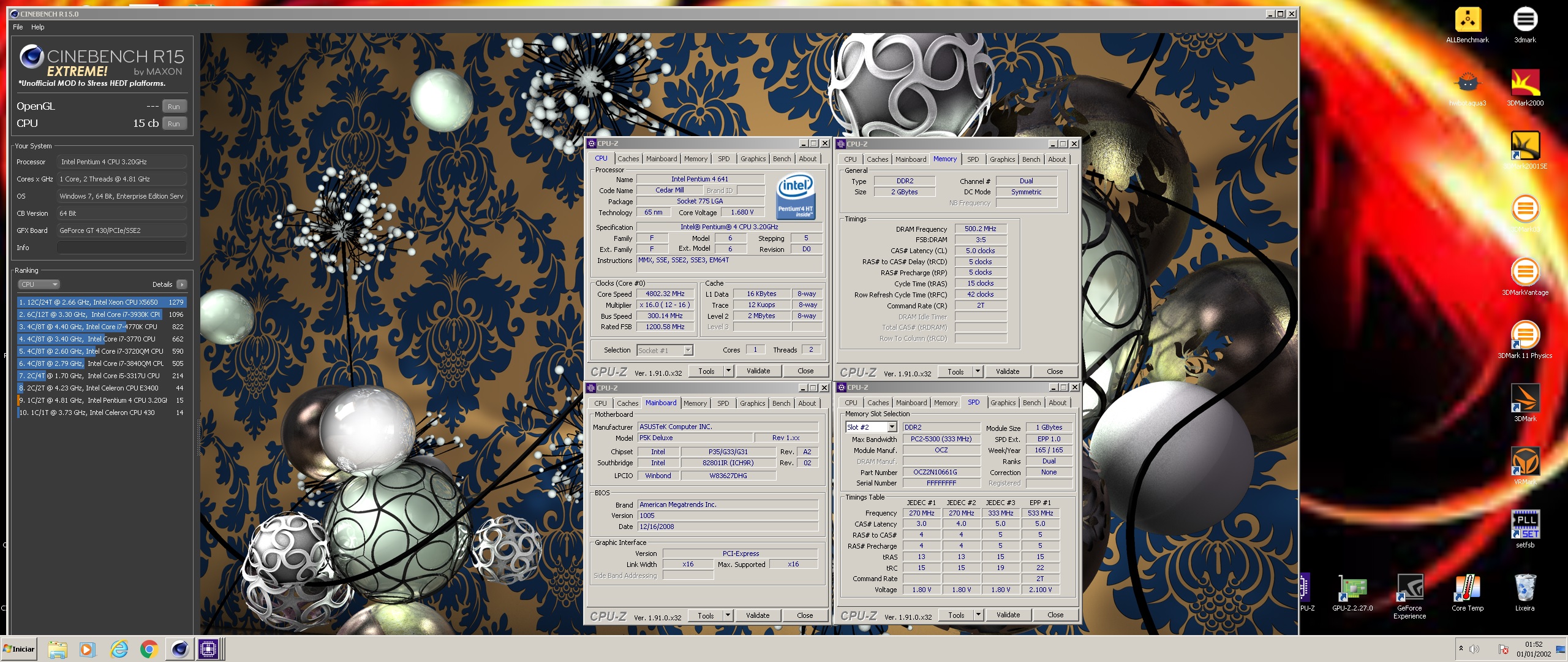Expand Tools arrow in the CPU-tab CPU-Z window
The image size is (1568, 662).
tap(728, 371)
